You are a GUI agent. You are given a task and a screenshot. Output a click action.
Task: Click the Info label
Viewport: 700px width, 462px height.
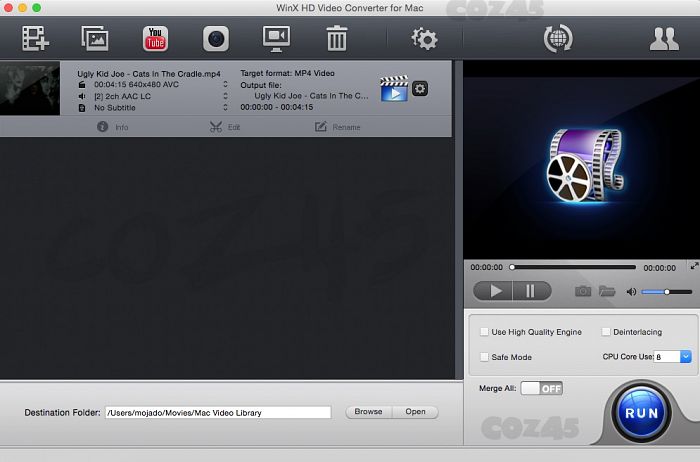[122, 127]
